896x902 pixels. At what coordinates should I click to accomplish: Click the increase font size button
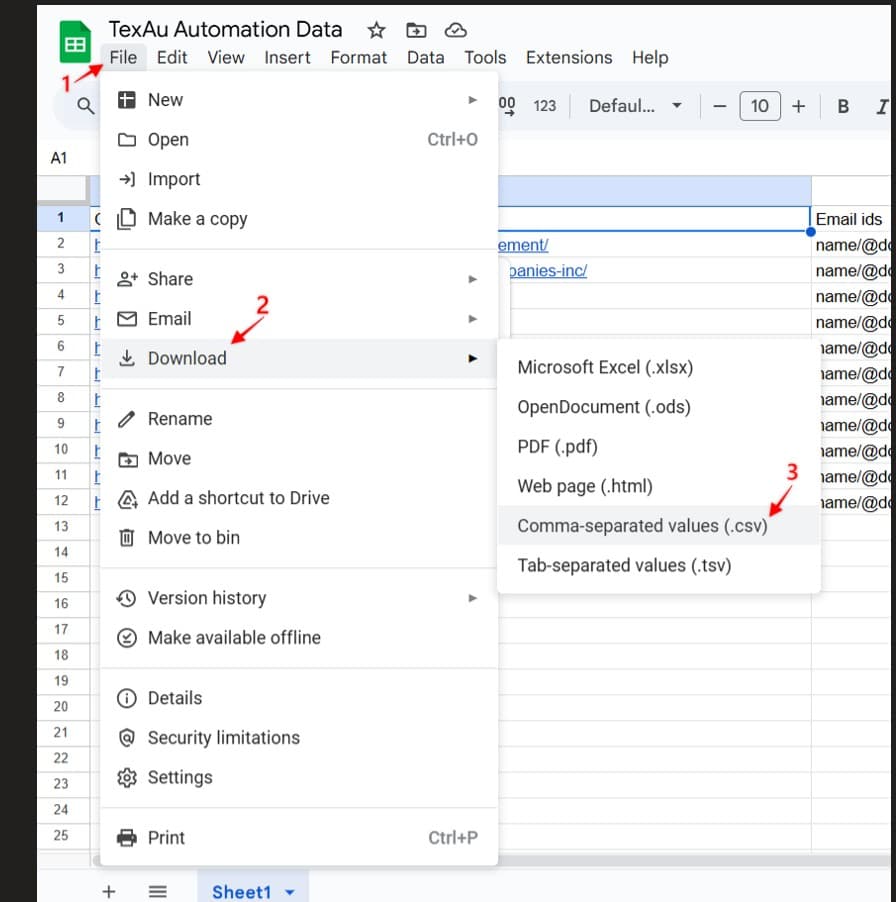(x=796, y=105)
